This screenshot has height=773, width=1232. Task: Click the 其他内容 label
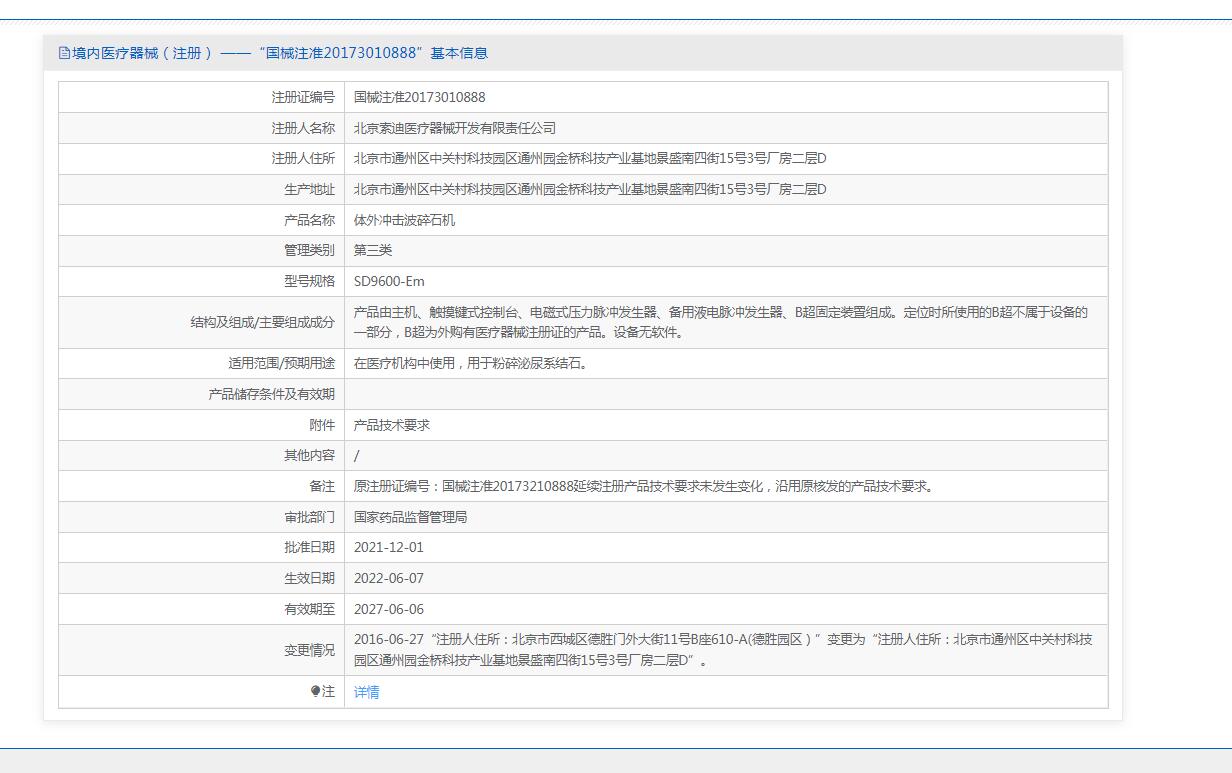pos(309,455)
